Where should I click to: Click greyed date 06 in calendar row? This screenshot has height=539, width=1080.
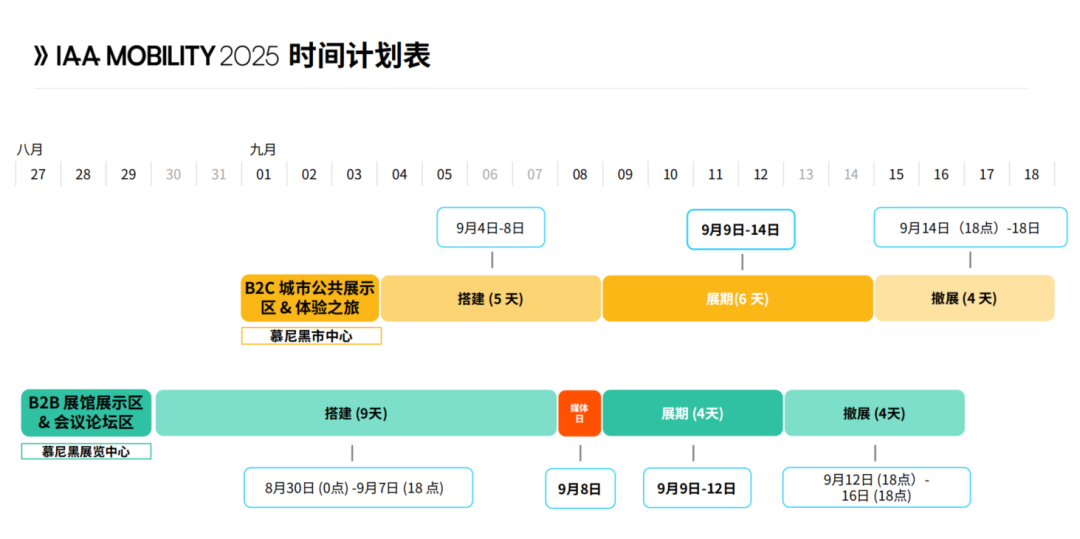pyautogui.click(x=490, y=175)
